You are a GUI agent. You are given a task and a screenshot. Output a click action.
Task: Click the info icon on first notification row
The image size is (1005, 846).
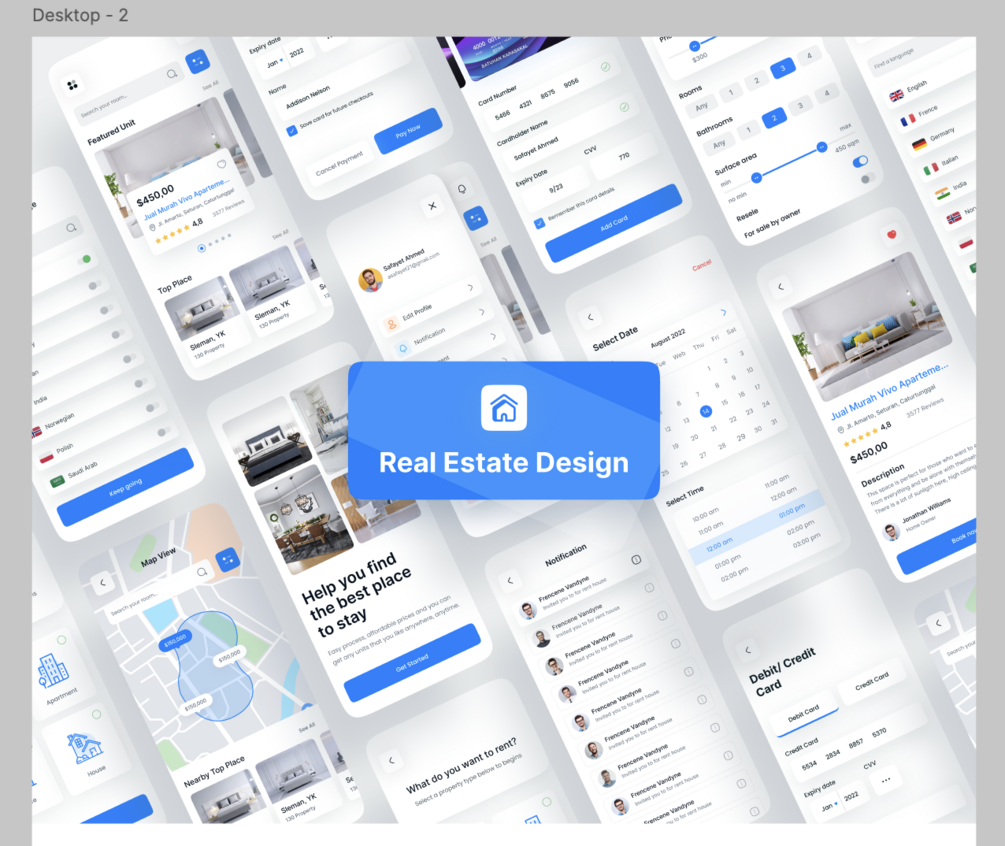click(x=636, y=560)
